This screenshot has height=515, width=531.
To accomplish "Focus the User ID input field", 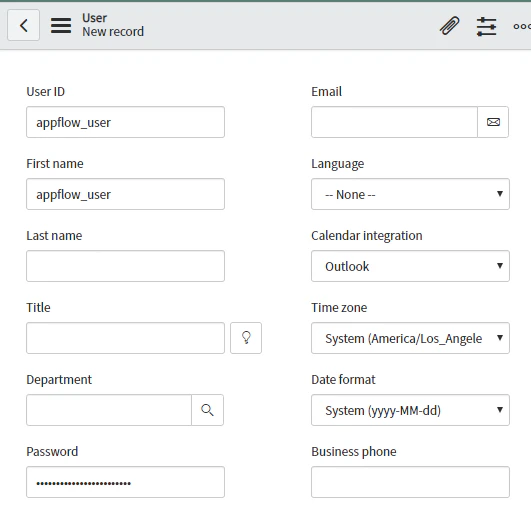I will point(125,122).
